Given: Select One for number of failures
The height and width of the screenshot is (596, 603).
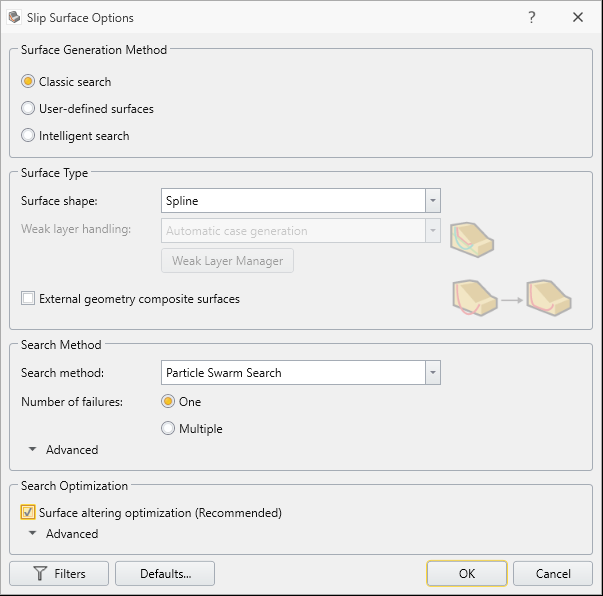Looking at the screenshot, I should click(x=169, y=402).
